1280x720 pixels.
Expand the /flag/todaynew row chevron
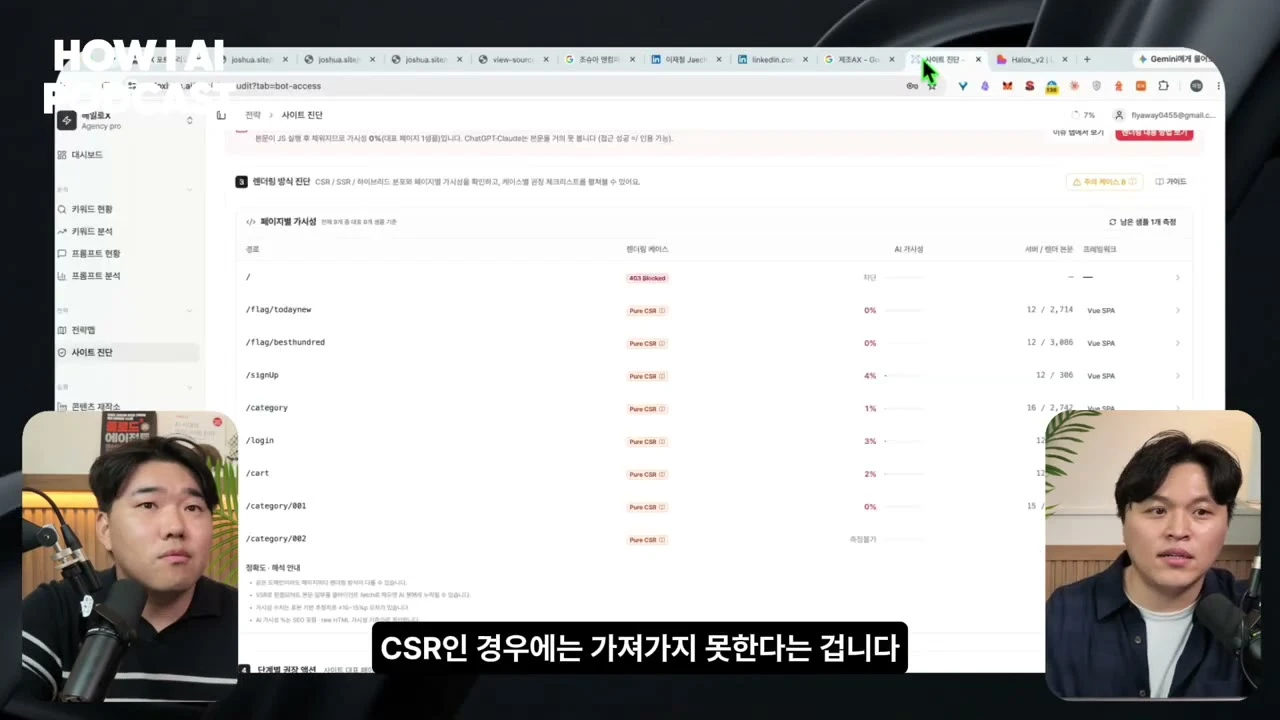1177,310
